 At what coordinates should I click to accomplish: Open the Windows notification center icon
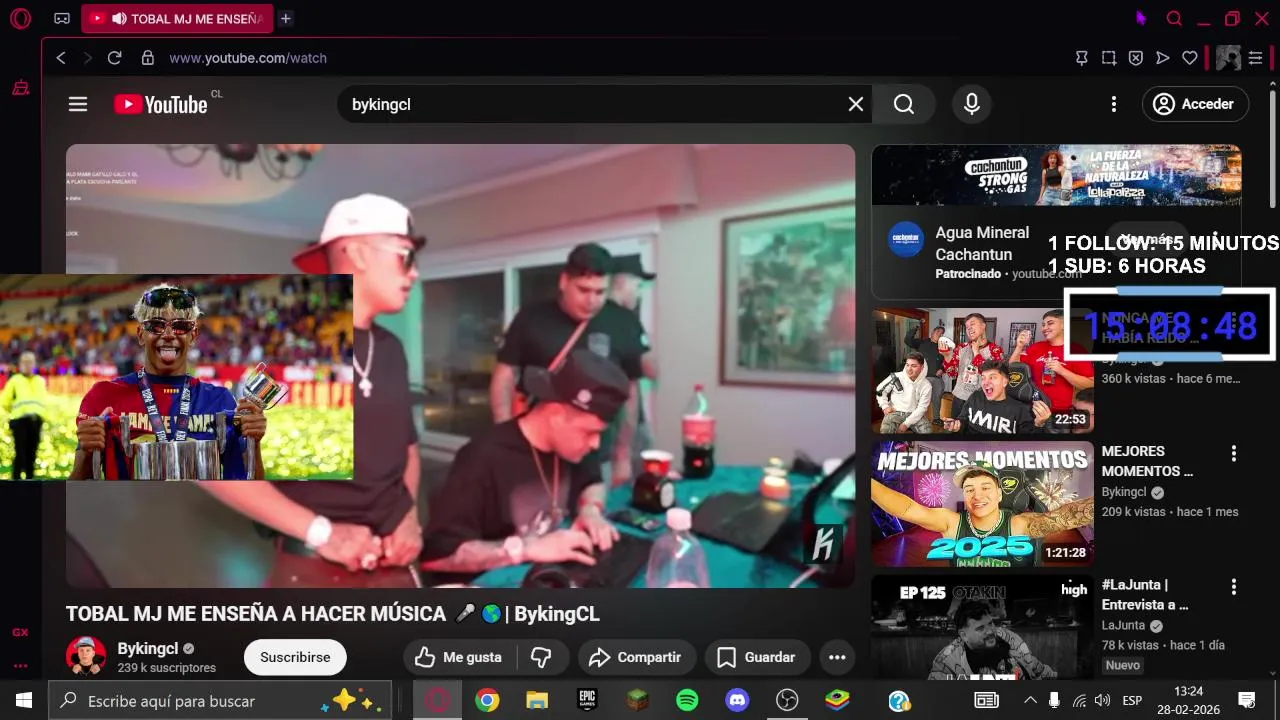pyautogui.click(x=1247, y=700)
